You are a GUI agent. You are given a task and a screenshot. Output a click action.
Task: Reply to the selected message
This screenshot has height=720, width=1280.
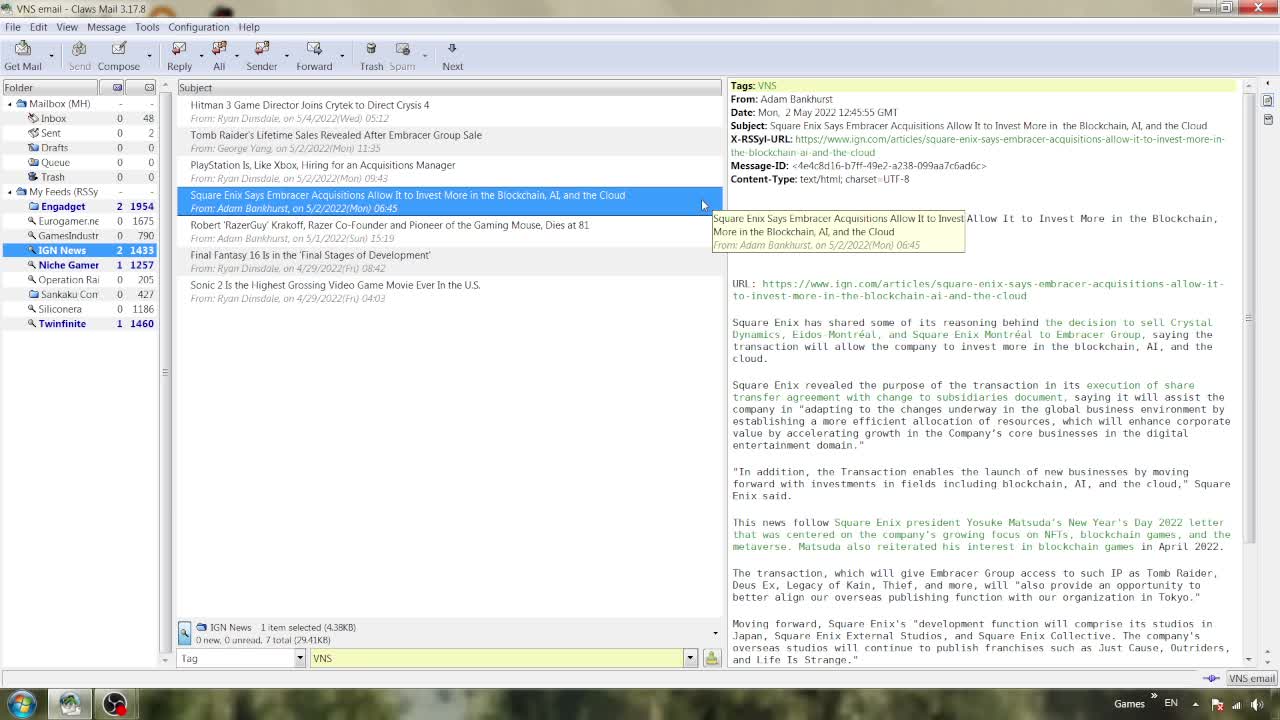[x=180, y=56]
